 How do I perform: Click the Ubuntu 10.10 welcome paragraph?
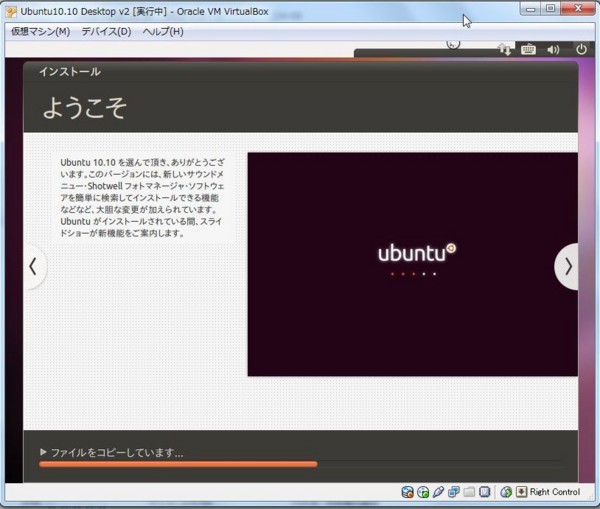point(142,197)
